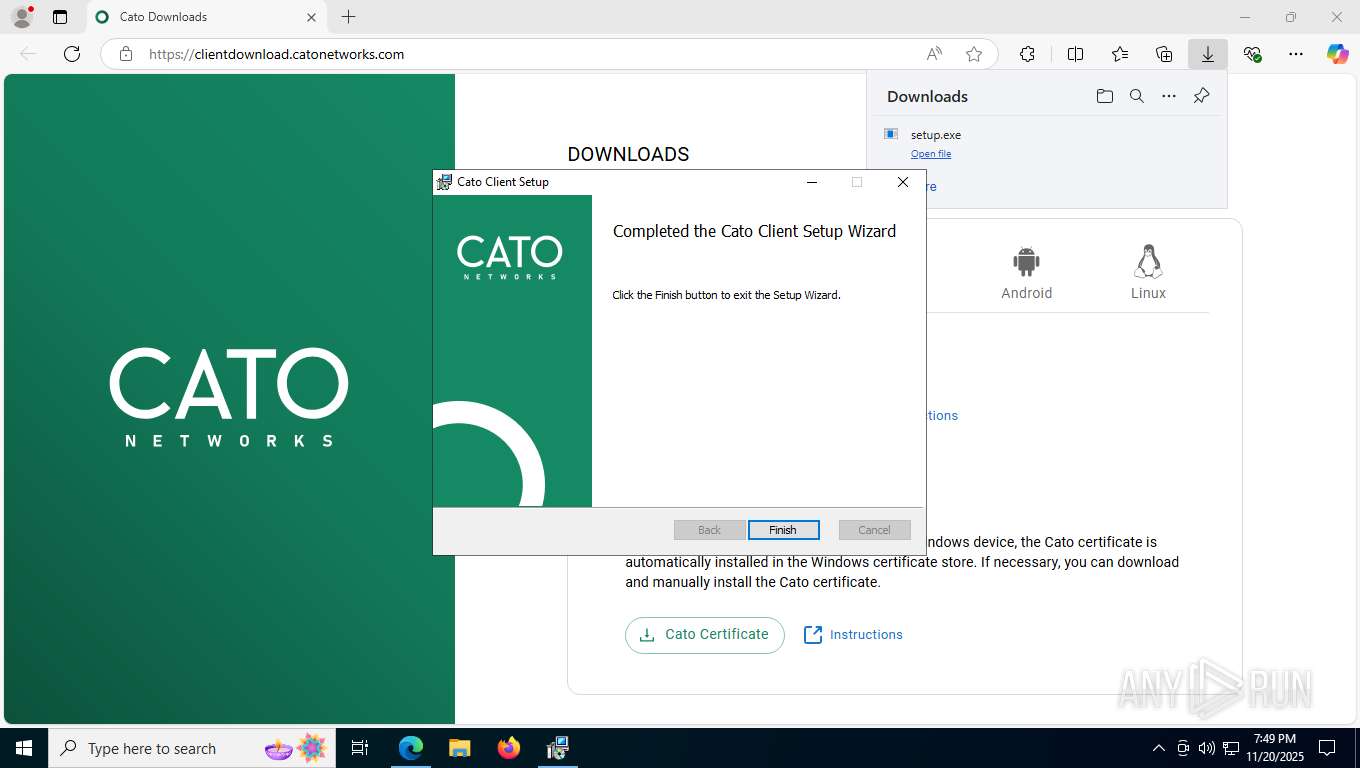This screenshot has height=768, width=1360.
Task: Click the taskbar search box
Action: pyautogui.click(x=193, y=748)
